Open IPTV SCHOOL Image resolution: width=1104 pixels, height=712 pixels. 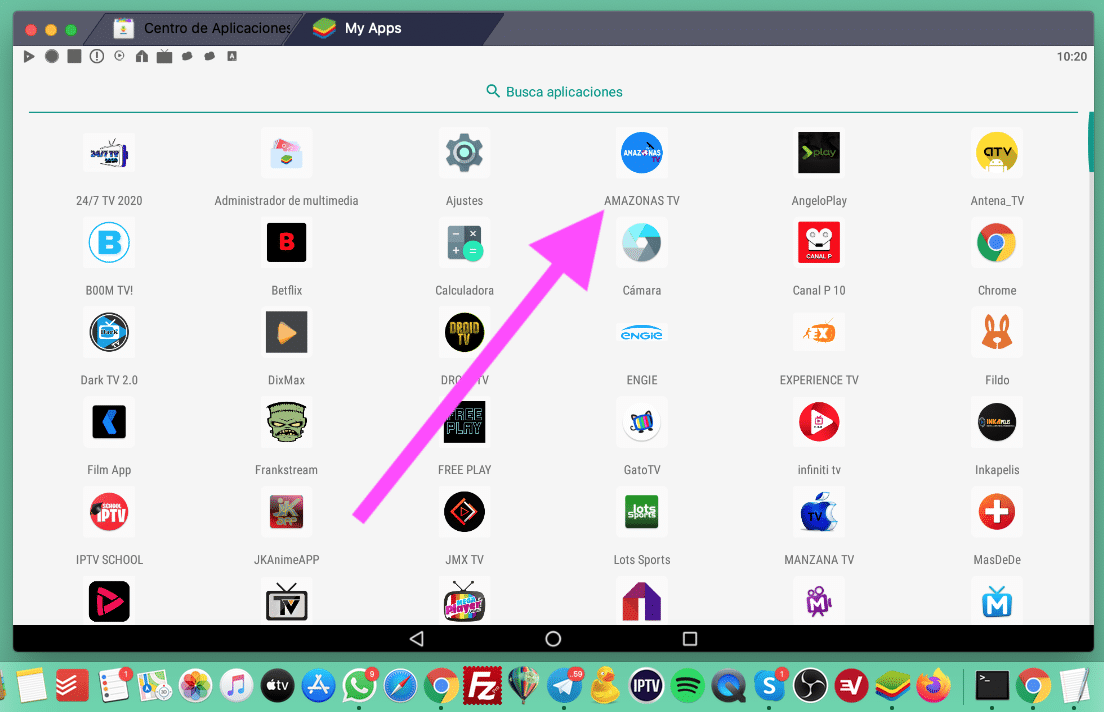(109, 512)
